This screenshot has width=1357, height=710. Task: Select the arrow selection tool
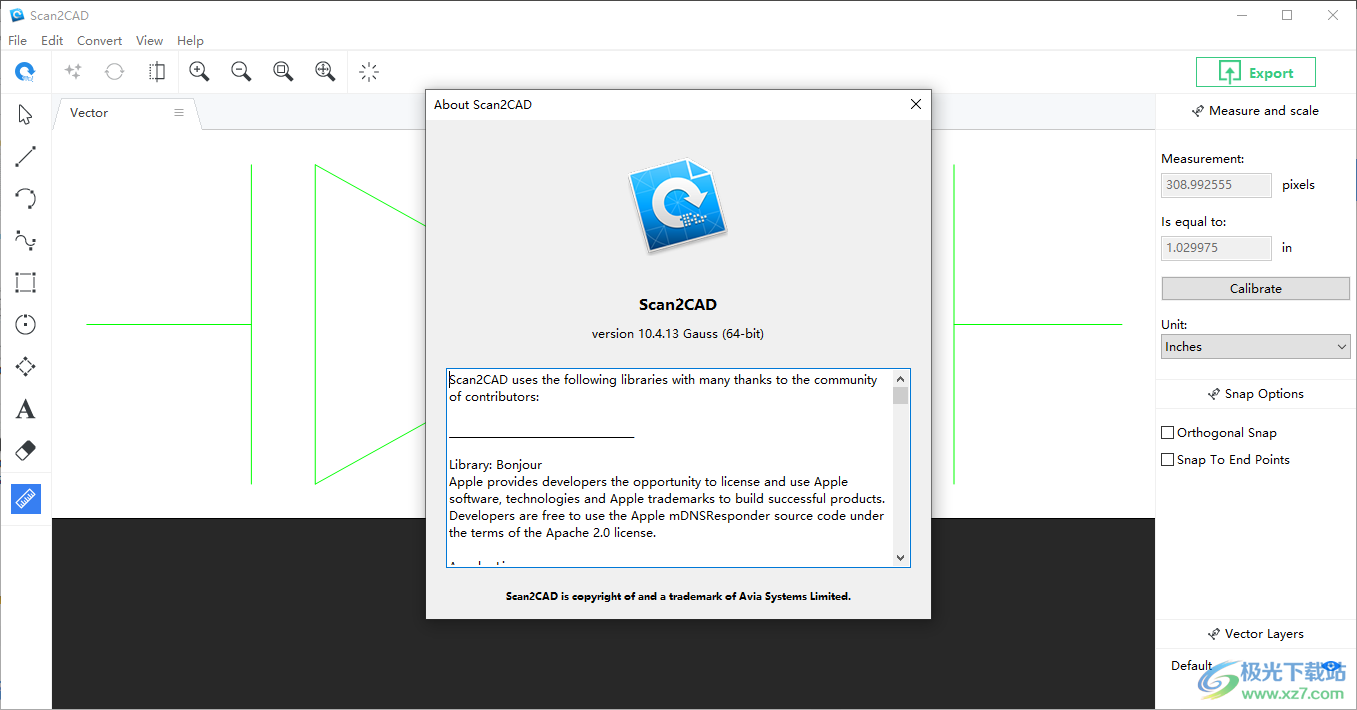click(25, 113)
